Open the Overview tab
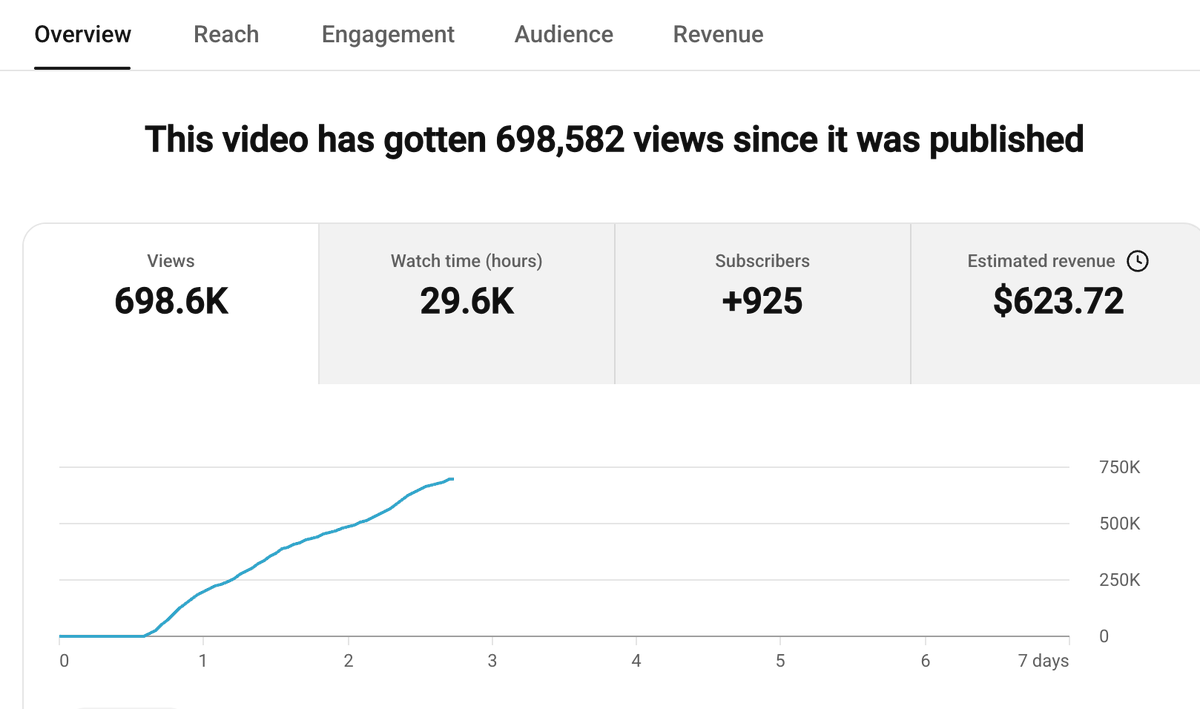The width and height of the screenshot is (1200, 709). [x=82, y=34]
